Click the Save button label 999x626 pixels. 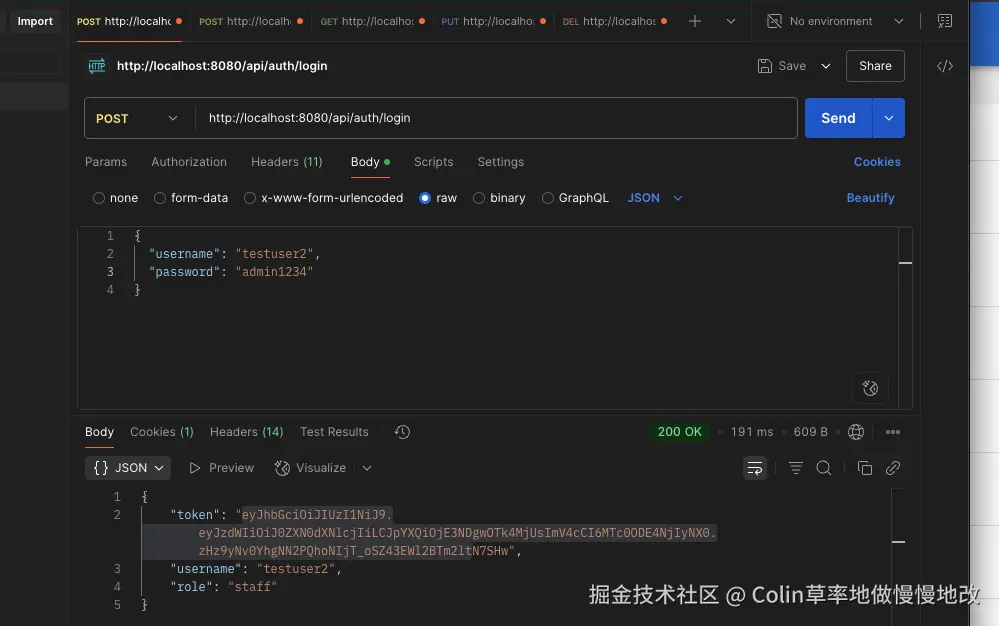pyautogui.click(x=792, y=66)
